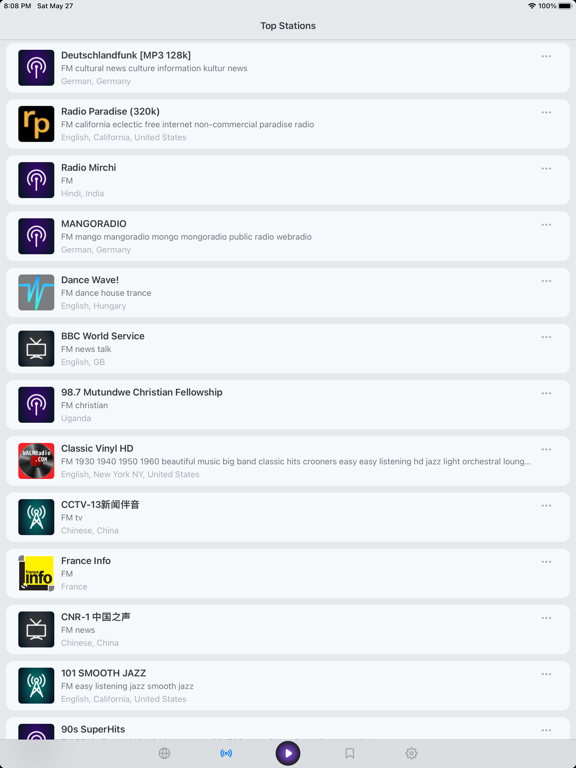
Task: Tap the Top Stations header title
Action: [x=288, y=26]
